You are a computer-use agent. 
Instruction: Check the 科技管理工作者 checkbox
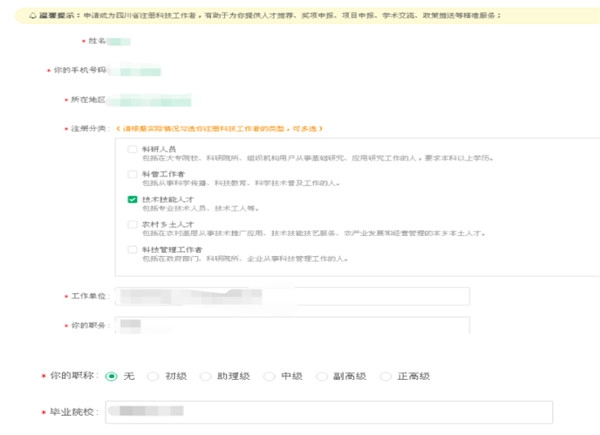[133, 249]
